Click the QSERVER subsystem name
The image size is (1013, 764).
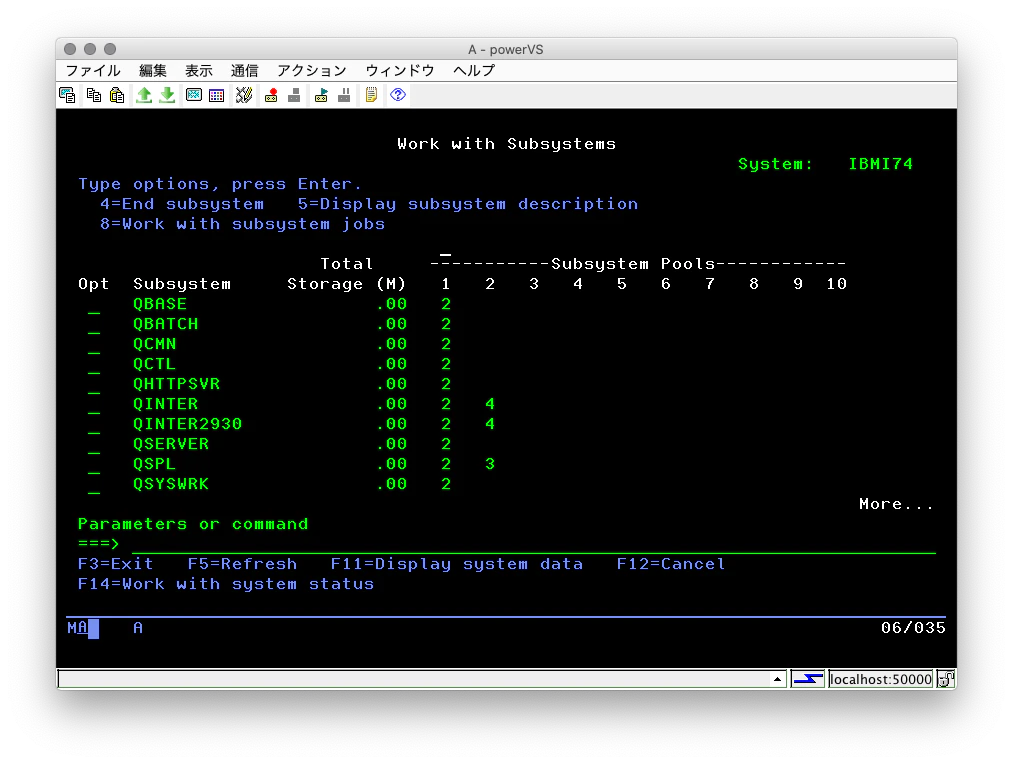click(x=171, y=444)
